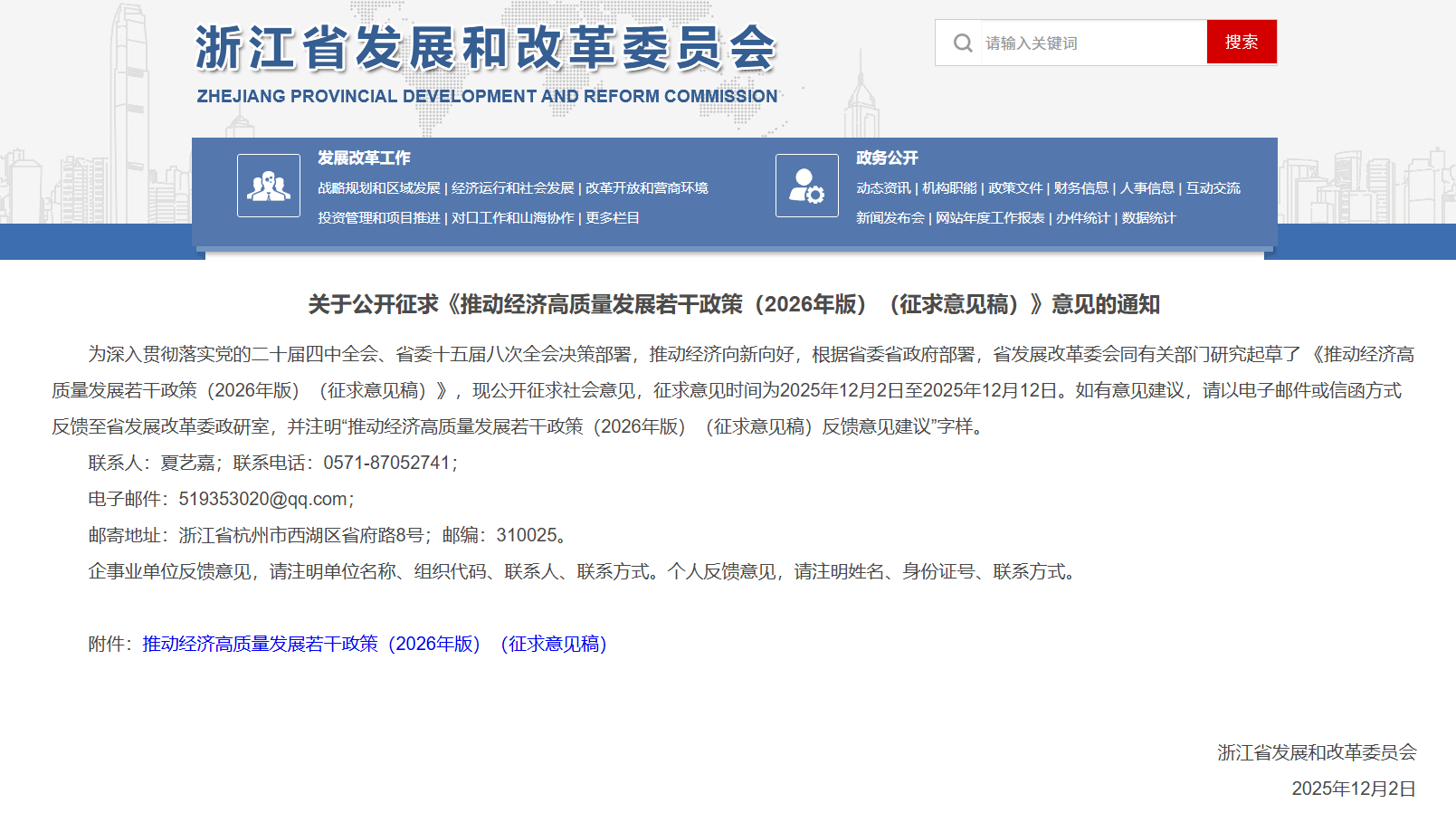Screen dimensions: 1456x832
Task: Go to 人事信息 page
Action: [1147, 188]
